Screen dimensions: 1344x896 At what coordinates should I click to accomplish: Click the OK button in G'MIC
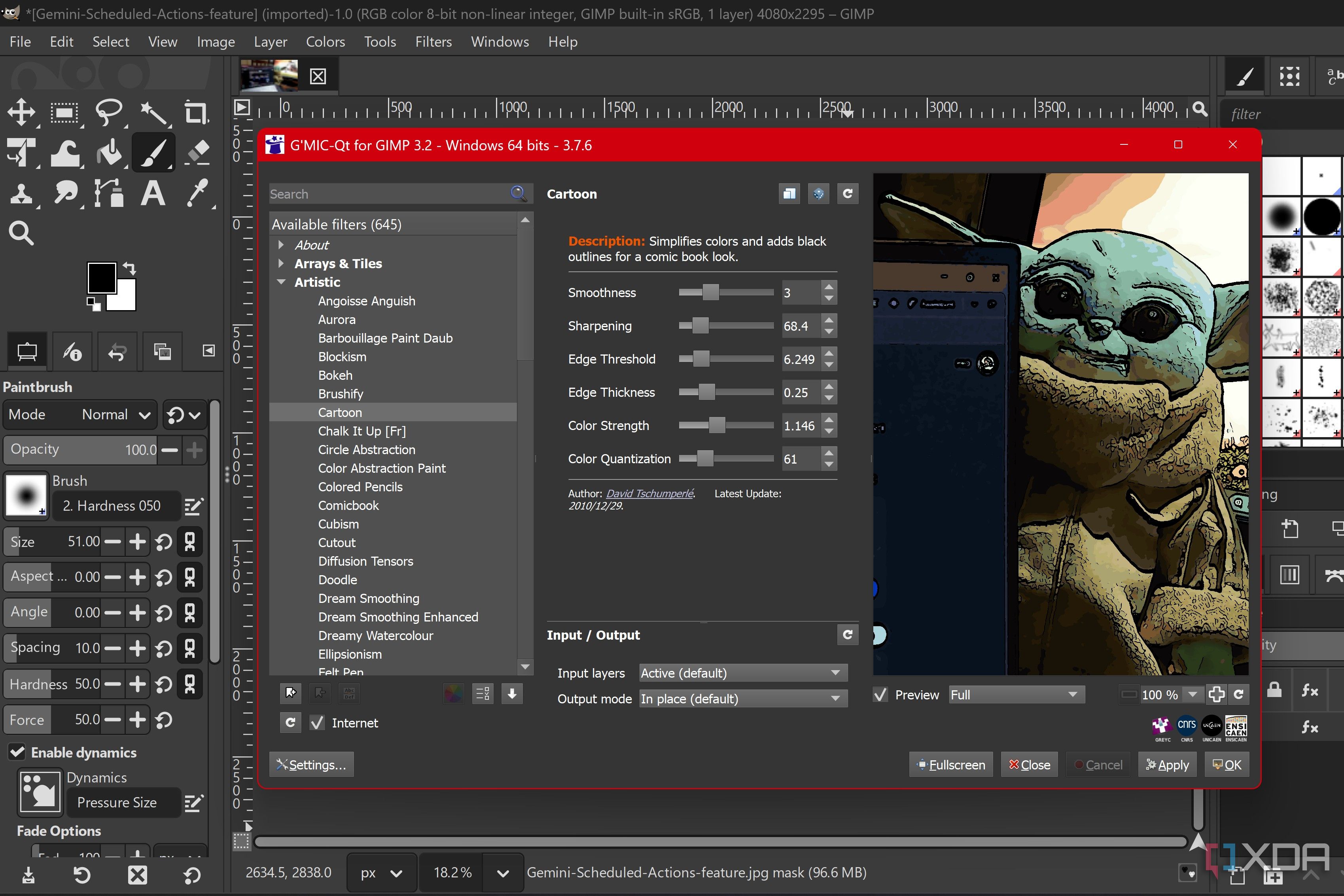click(1227, 765)
